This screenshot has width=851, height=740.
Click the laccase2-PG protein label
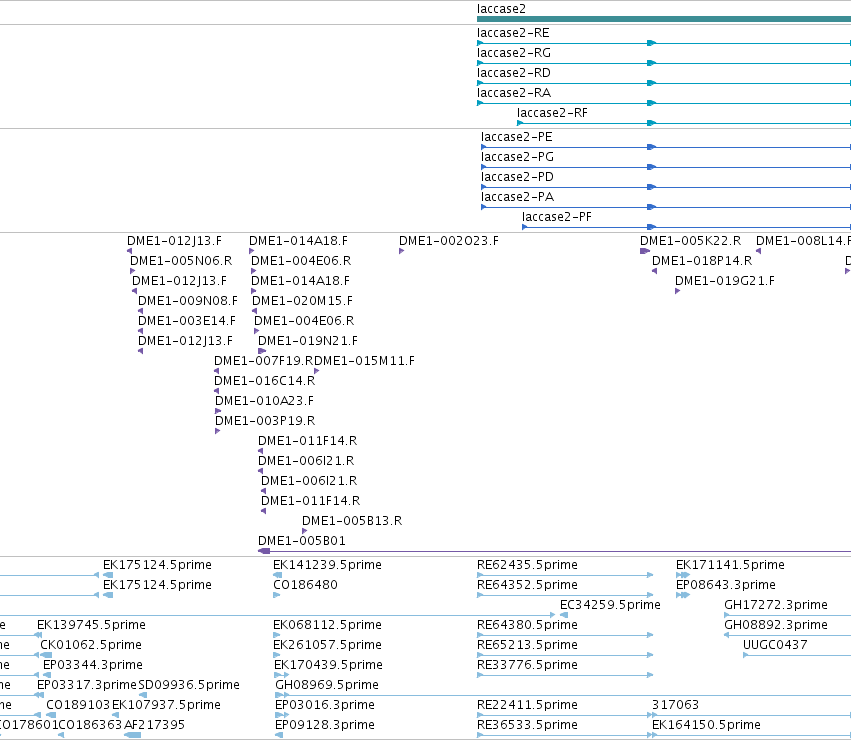point(517,157)
